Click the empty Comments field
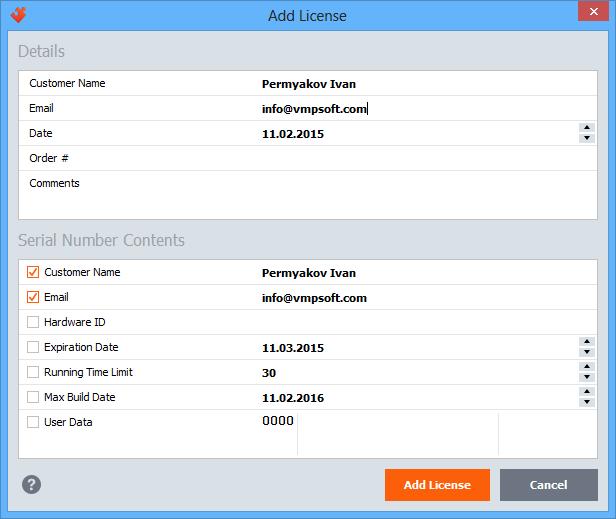 [x=428, y=195]
